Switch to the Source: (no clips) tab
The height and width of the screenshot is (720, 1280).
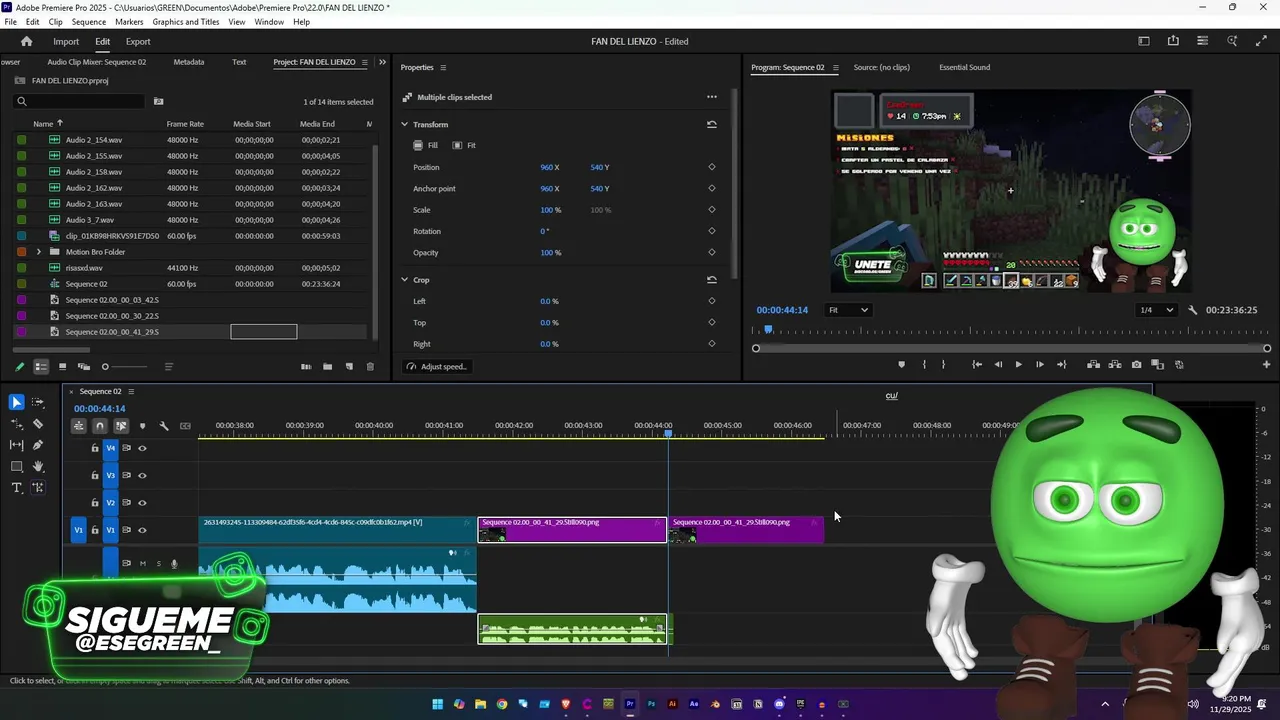[x=881, y=68]
